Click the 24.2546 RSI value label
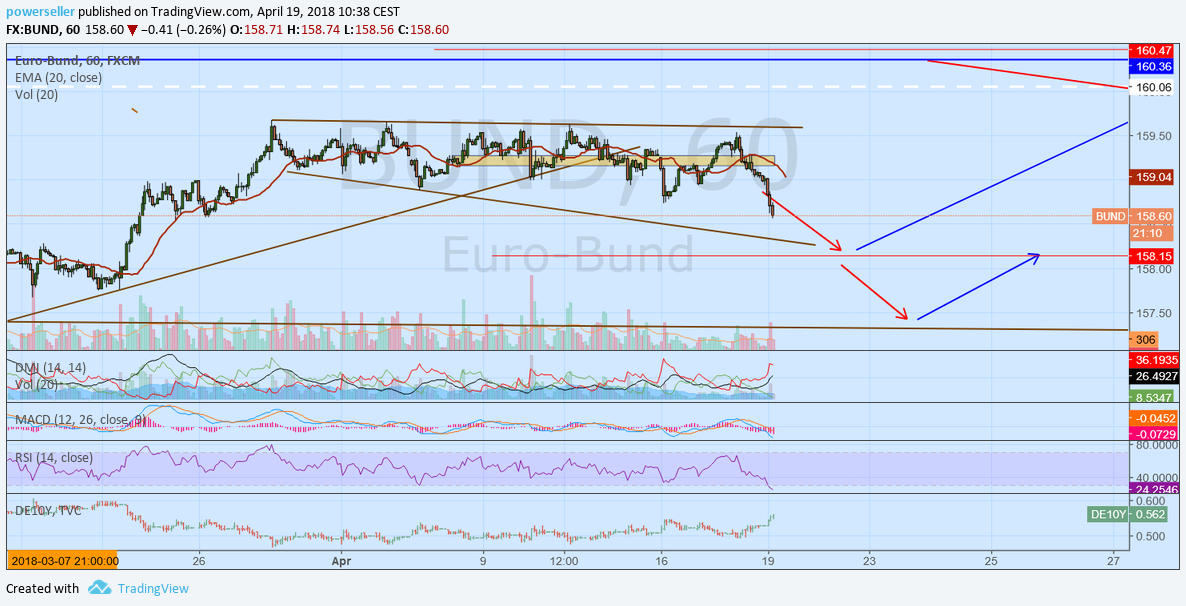The image size is (1186, 606). (x=1154, y=489)
